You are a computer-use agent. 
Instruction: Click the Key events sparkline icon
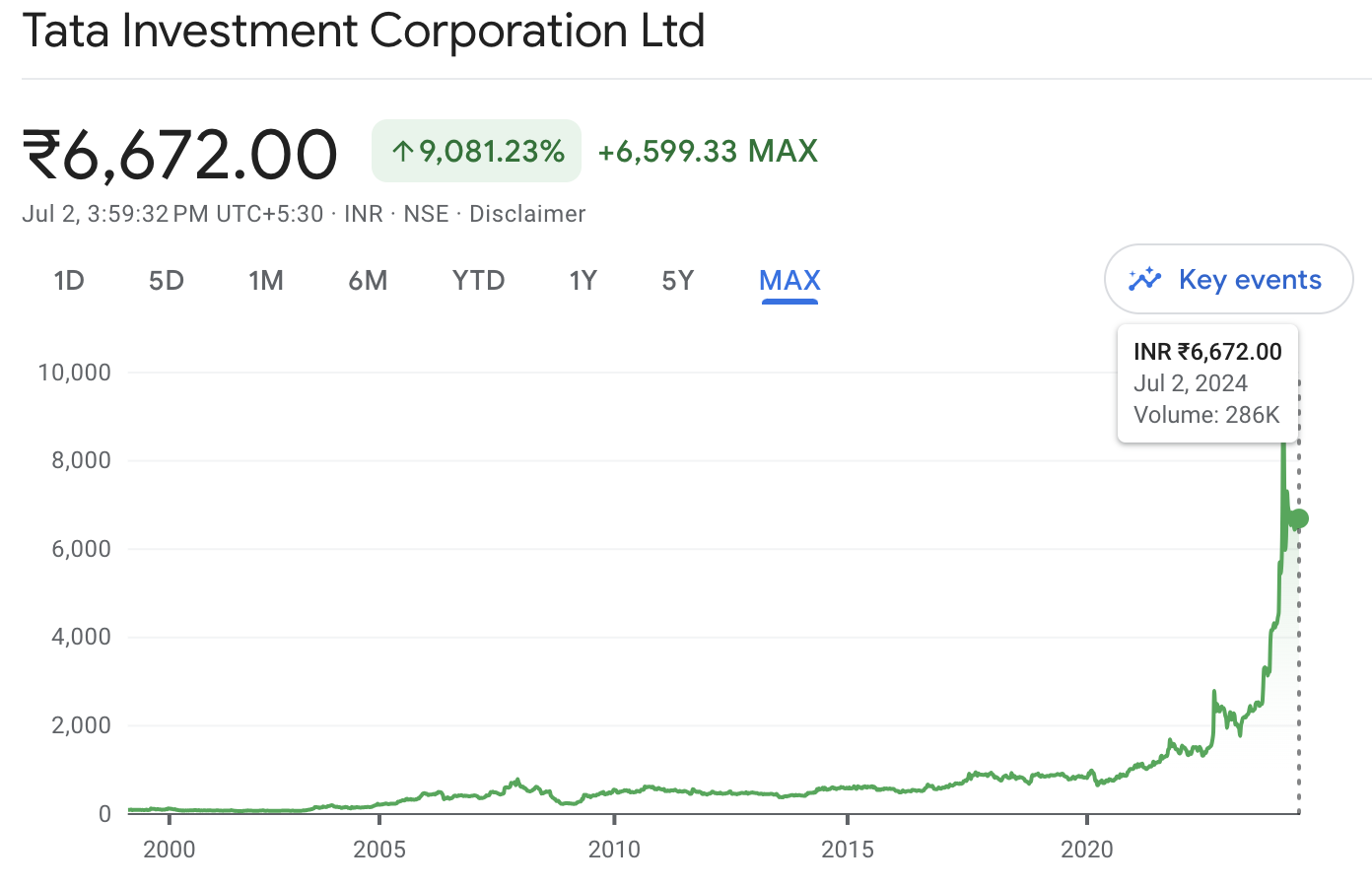[x=1146, y=279]
